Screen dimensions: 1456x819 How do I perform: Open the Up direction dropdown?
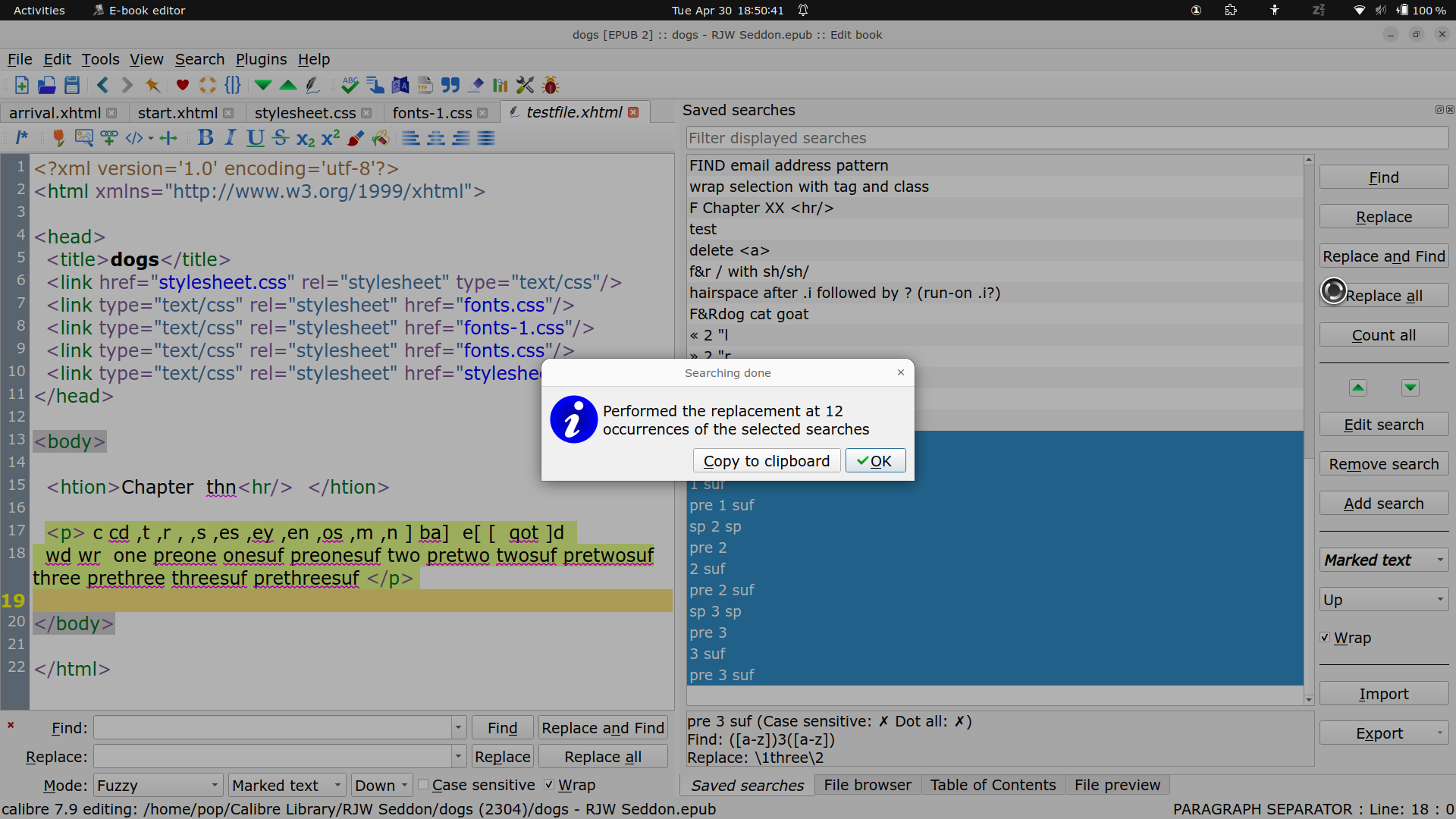1383,600
